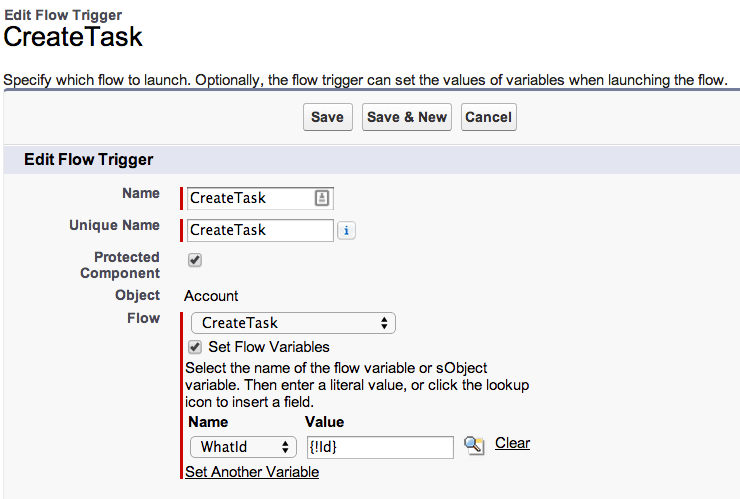This screenshot has height=499, width=740.
Task: Click the Account object value text
Action: click(x=211, y=296)
